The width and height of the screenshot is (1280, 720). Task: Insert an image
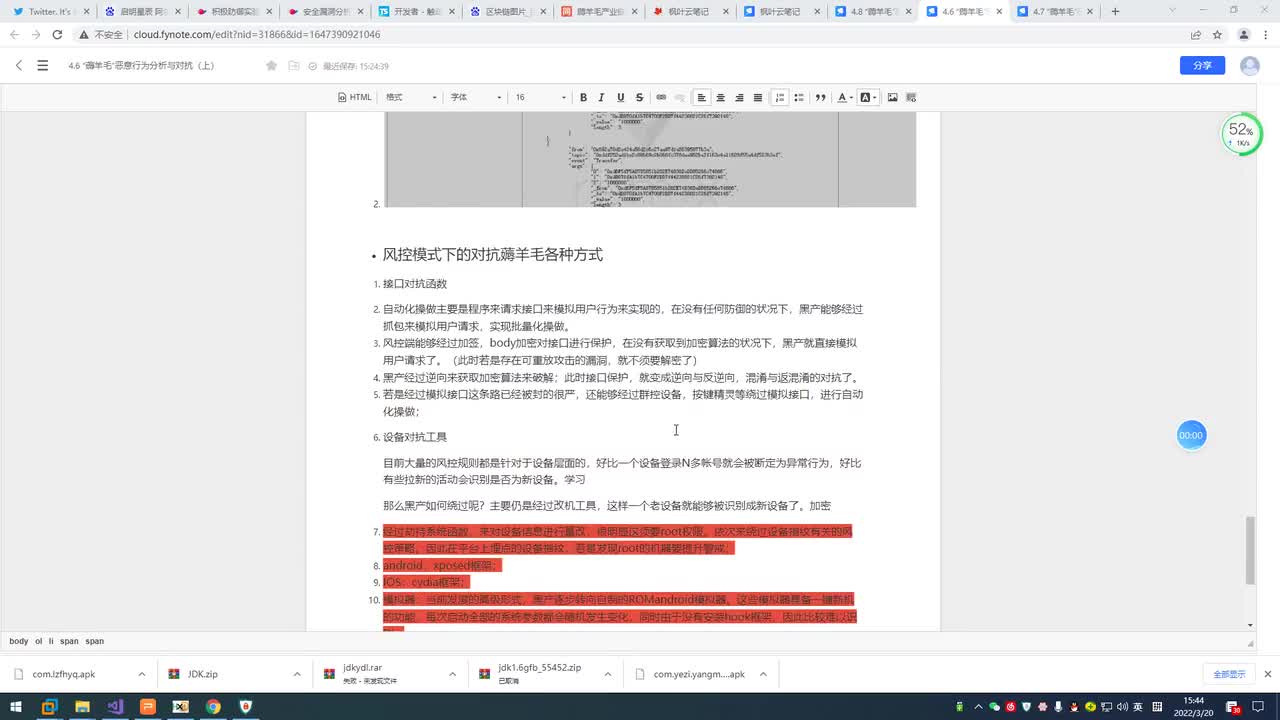point(892,97)
